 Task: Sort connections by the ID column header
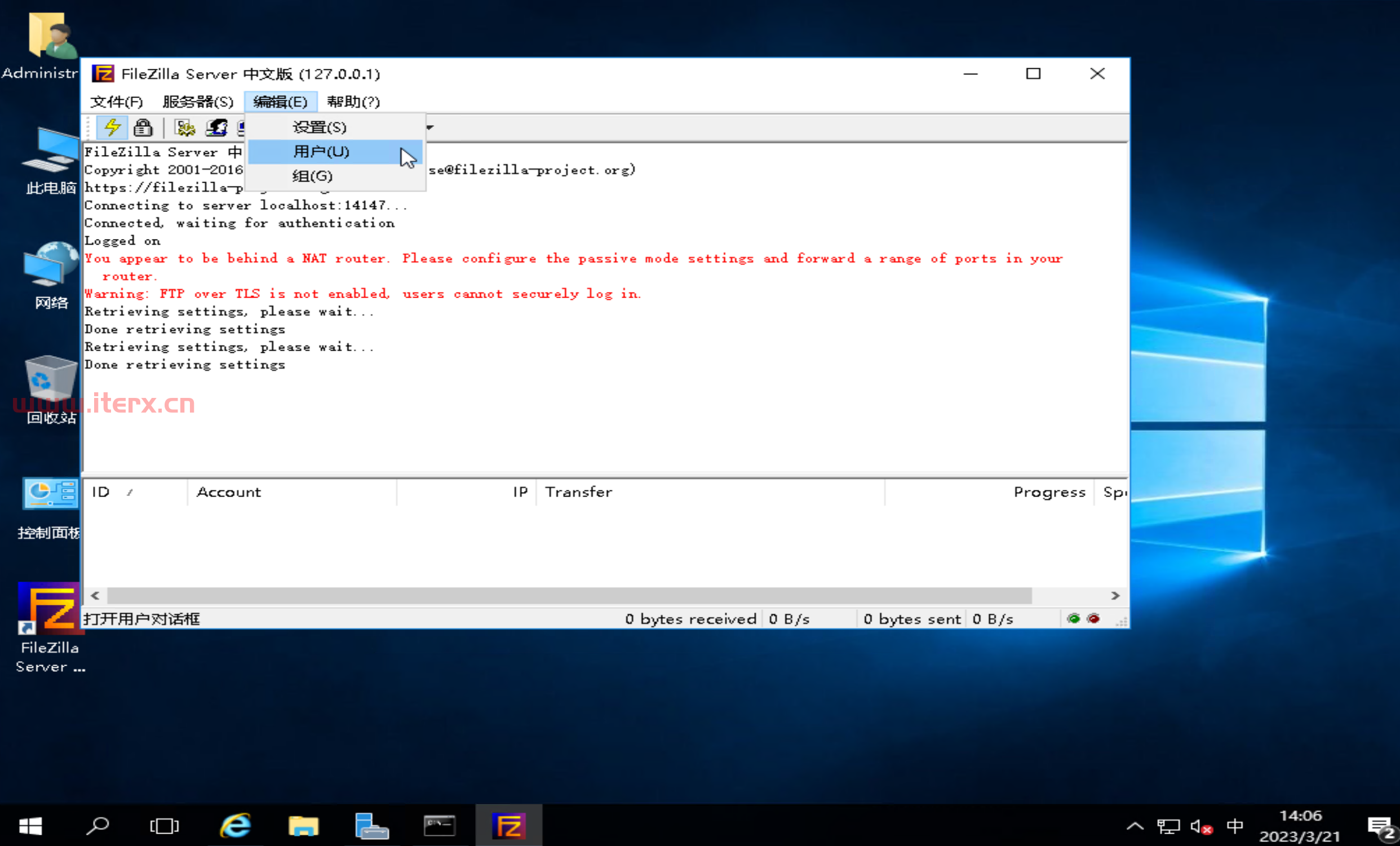[x=135, y=492]
